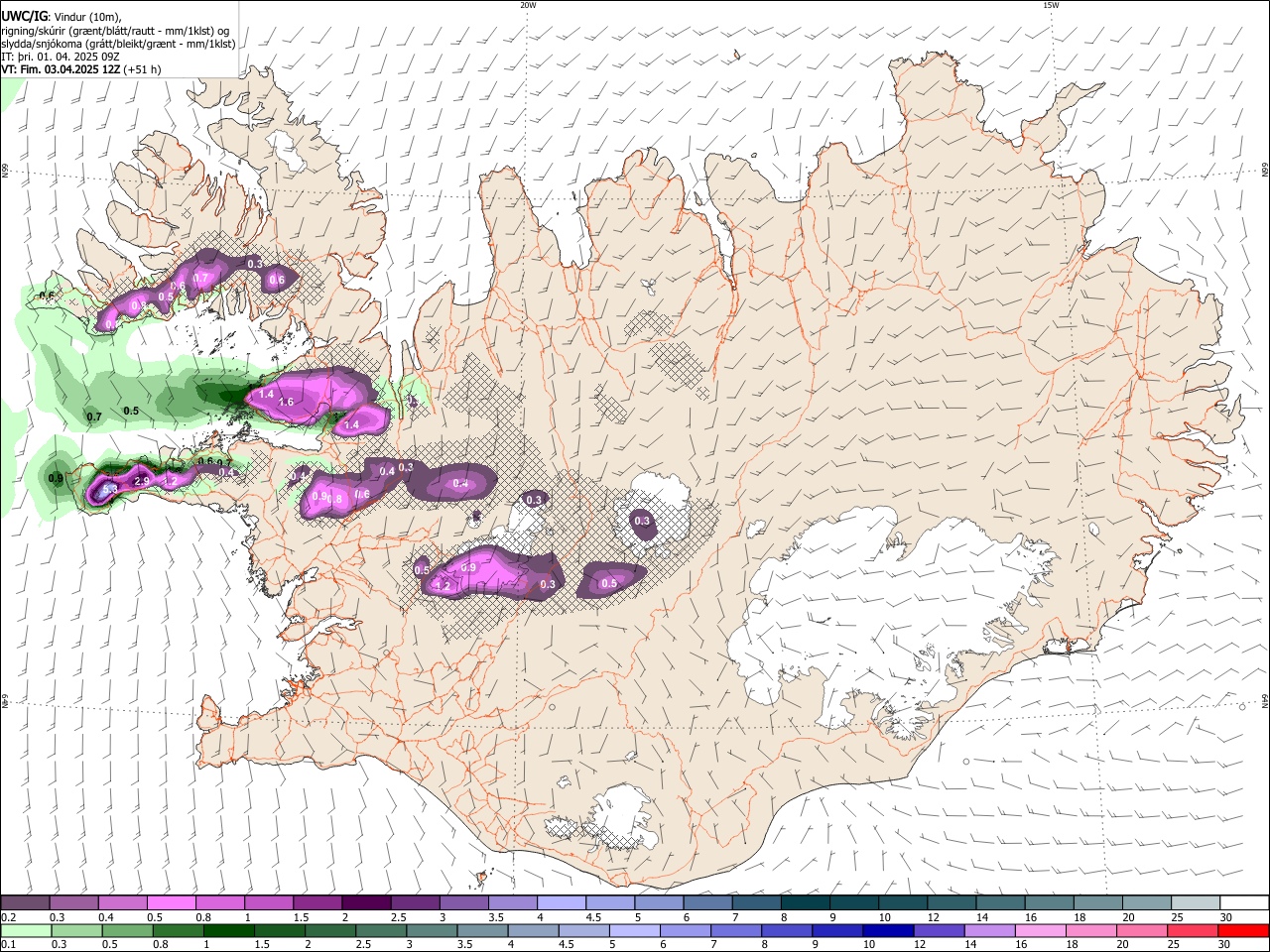Image resolution: width=1270 pixels, height=952 pixels.
Task: Click the darkest purple swatch at snow value 2
Action: 366,903
